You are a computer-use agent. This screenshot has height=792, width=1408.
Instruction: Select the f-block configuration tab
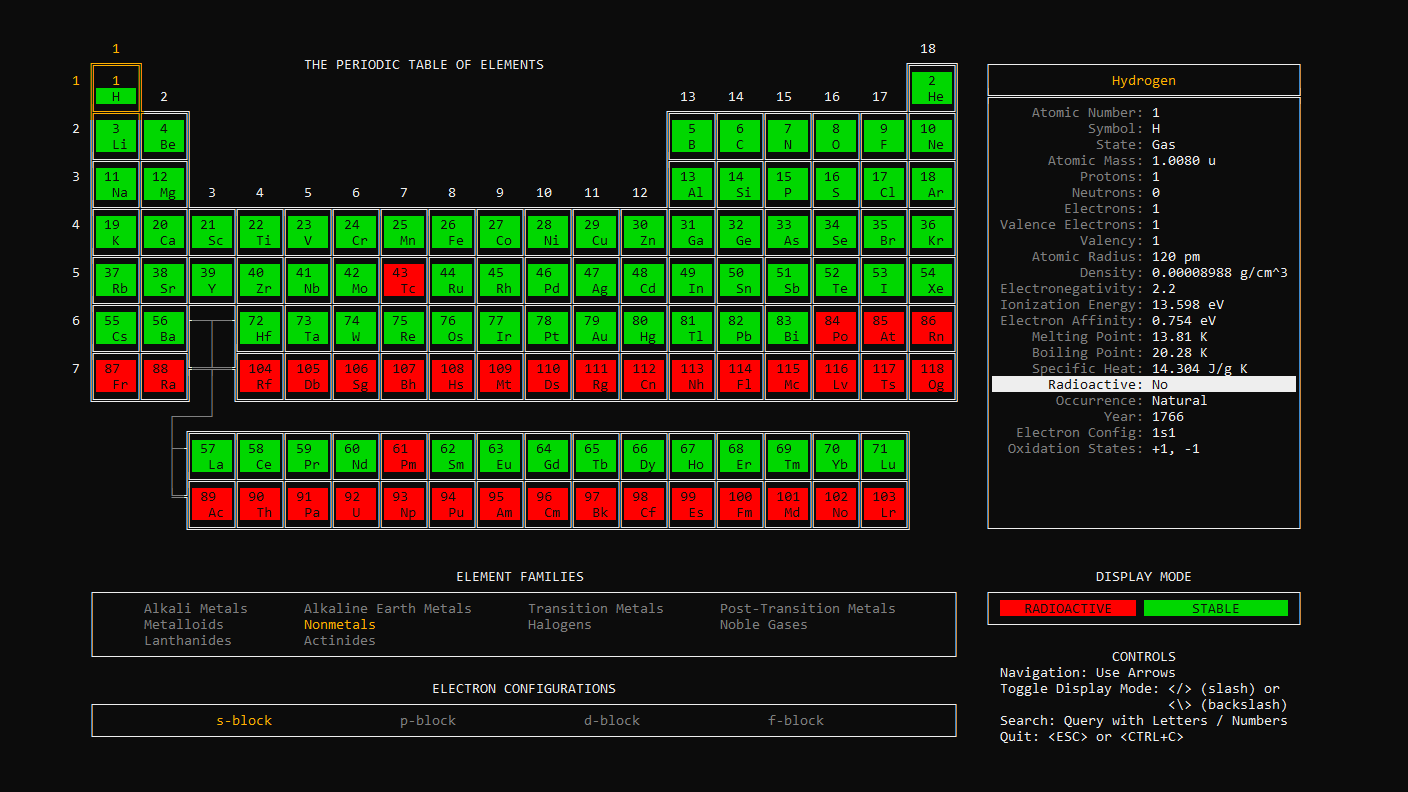(x=796, y=720)
